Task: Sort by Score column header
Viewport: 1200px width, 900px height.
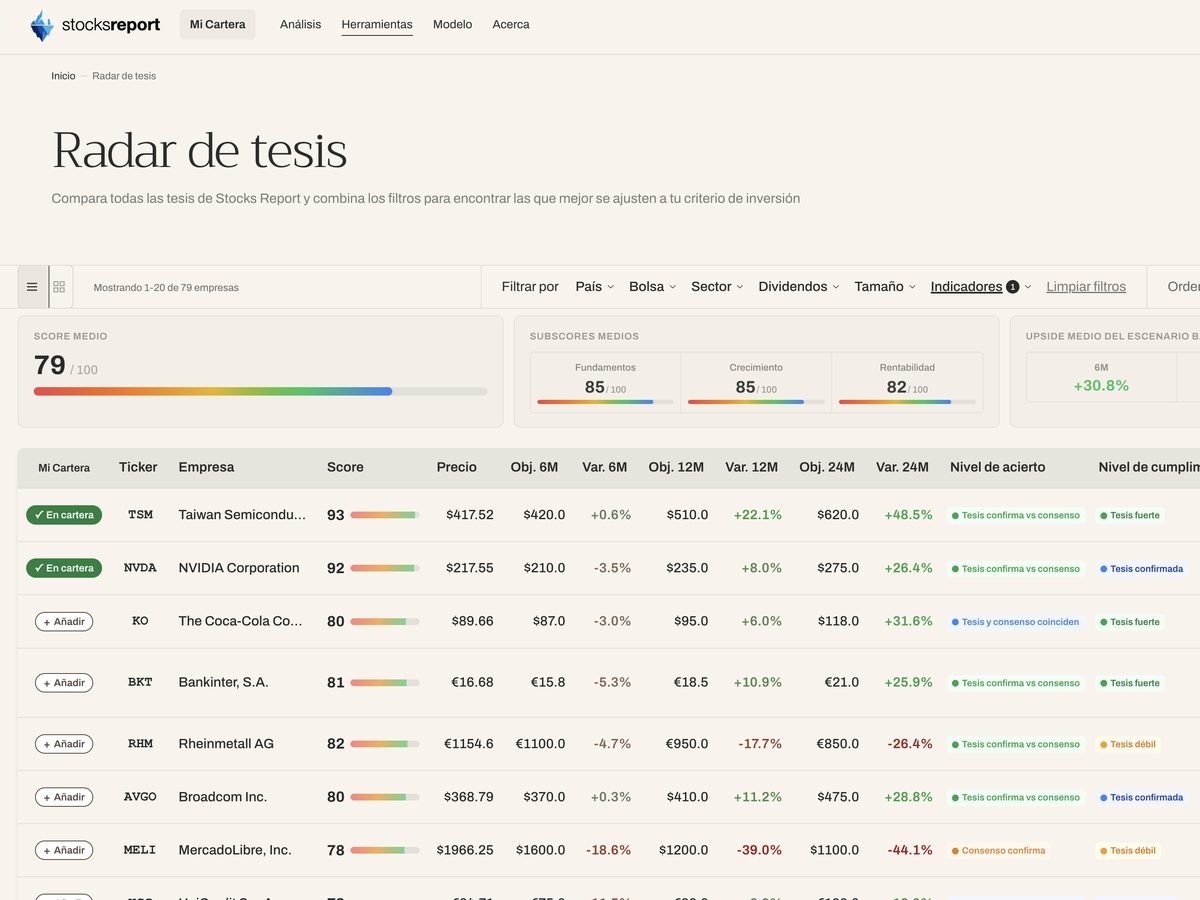Action: coord(345,467)
